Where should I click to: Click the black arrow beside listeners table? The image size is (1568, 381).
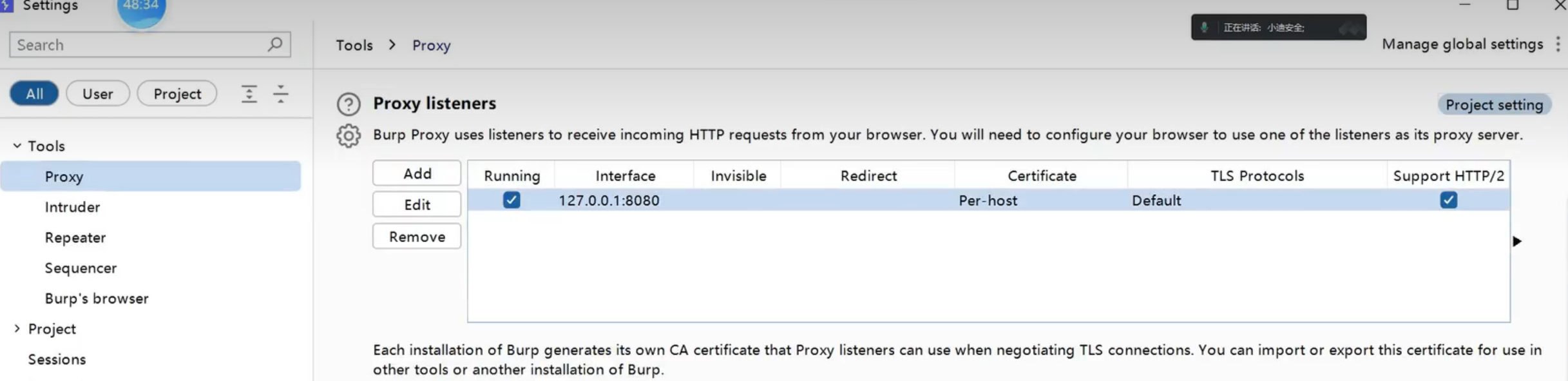1517,241
